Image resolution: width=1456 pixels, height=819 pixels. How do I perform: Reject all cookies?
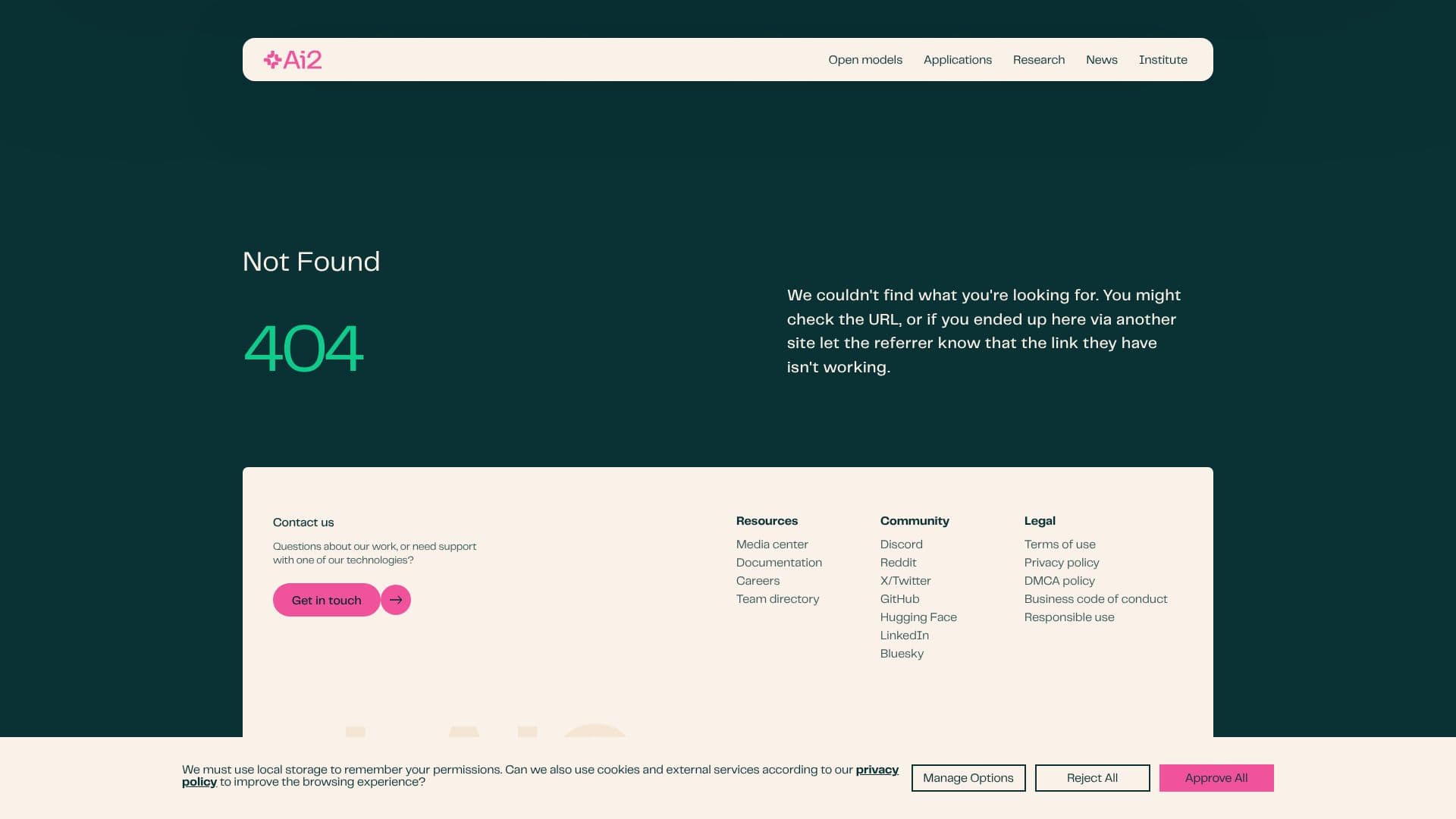click(x=1092, y=778)
